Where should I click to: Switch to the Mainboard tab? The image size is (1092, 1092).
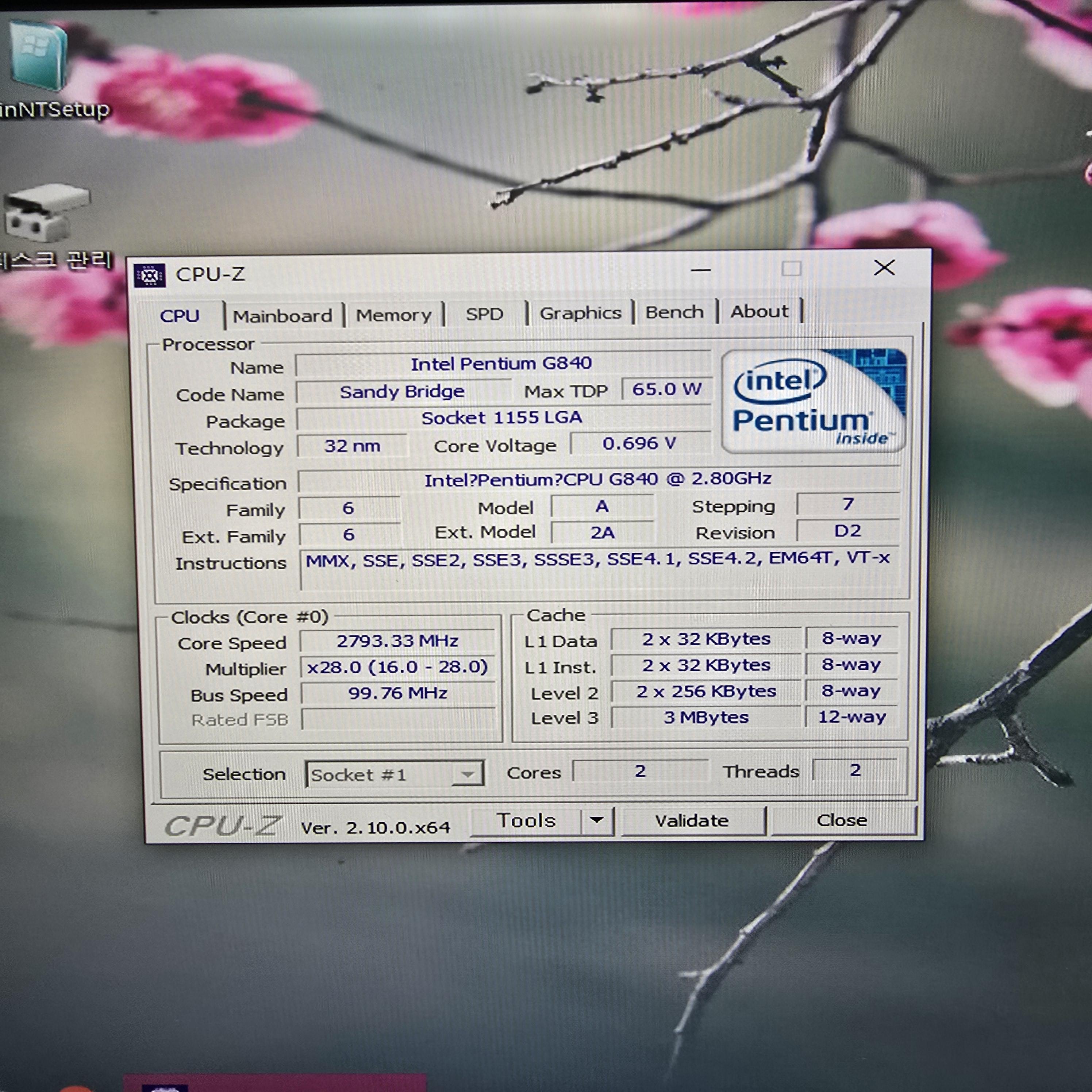[282, 316]
